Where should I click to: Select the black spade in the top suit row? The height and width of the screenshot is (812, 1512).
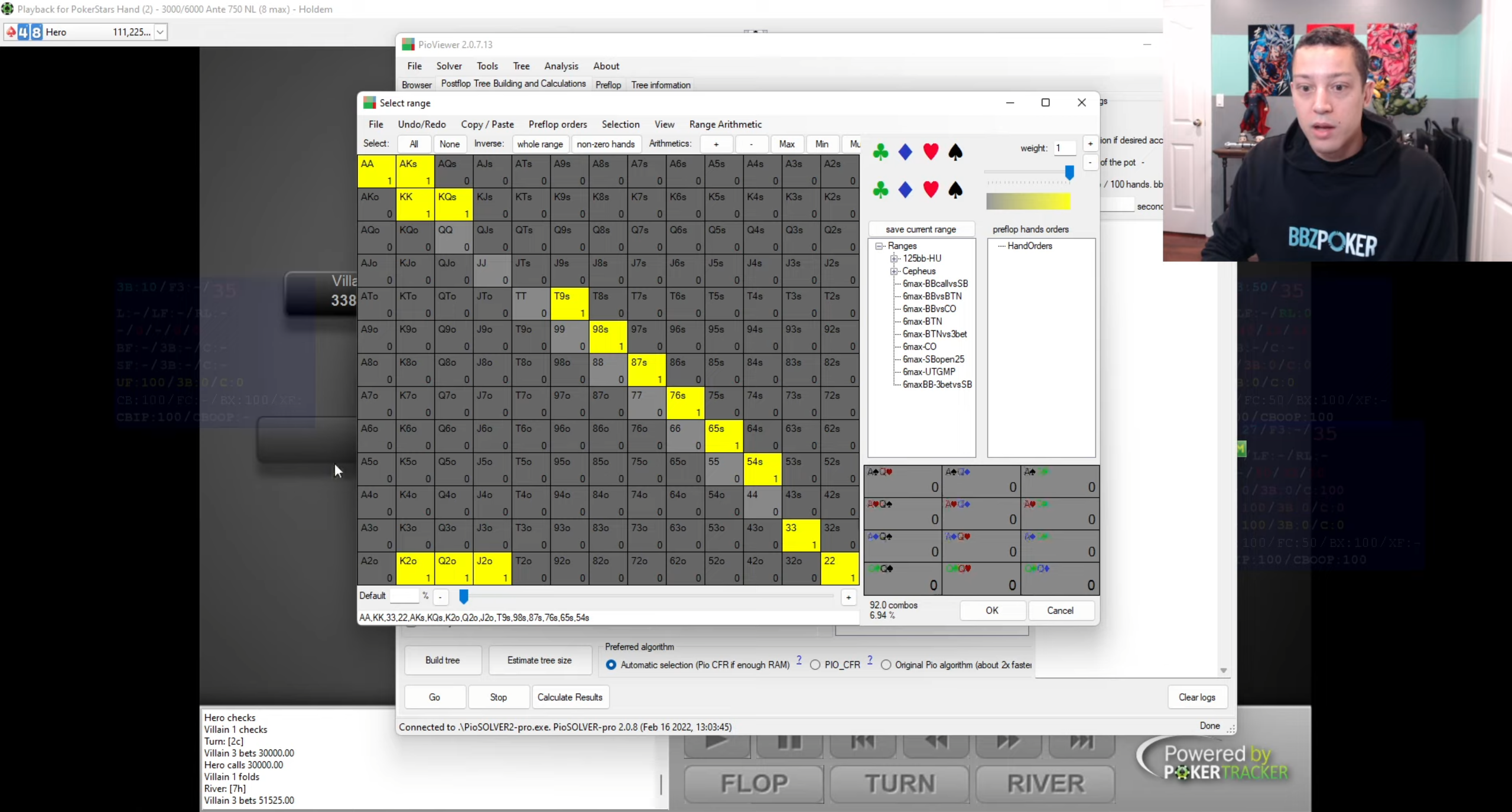point(955,152)
